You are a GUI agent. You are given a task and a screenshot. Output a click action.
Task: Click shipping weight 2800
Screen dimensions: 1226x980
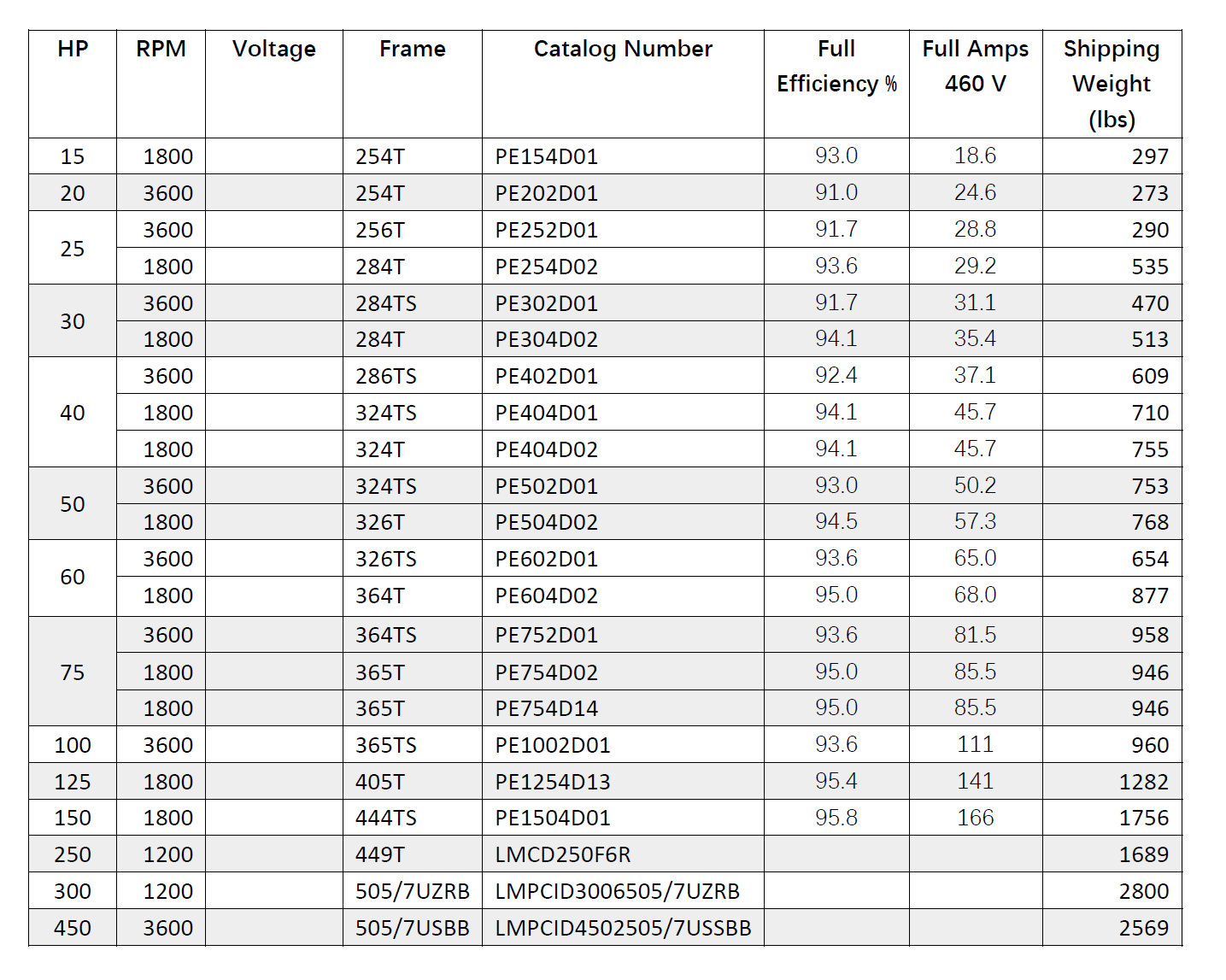[1144, 891]
